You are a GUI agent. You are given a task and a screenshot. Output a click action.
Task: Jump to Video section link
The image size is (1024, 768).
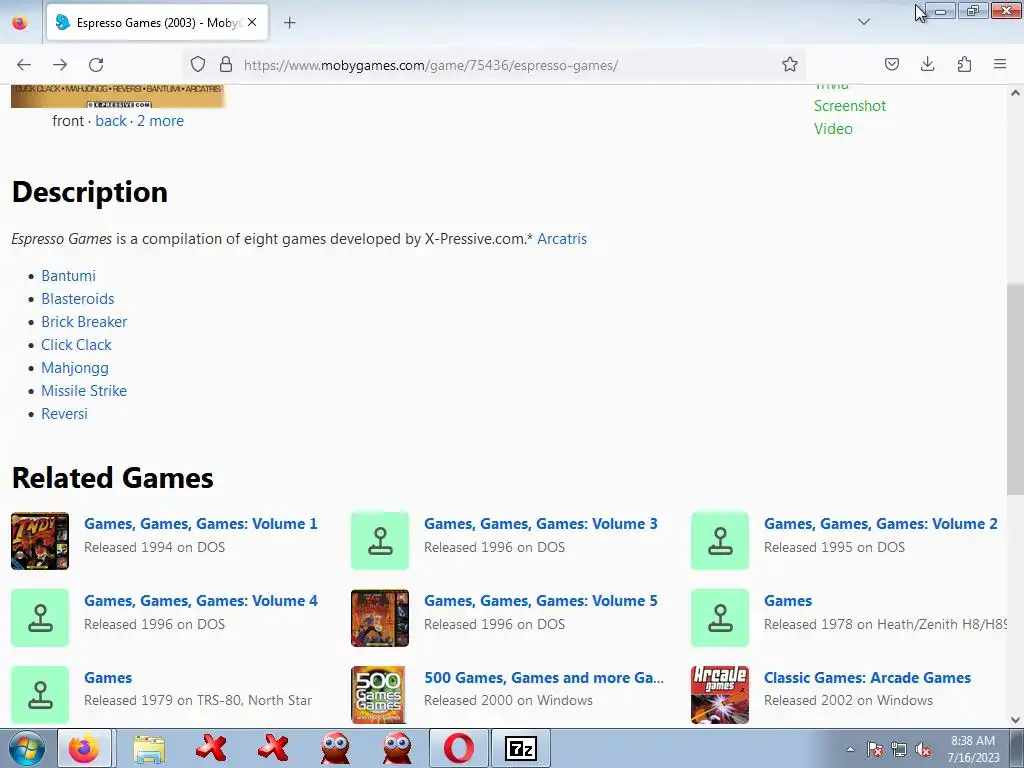[833, 129]
